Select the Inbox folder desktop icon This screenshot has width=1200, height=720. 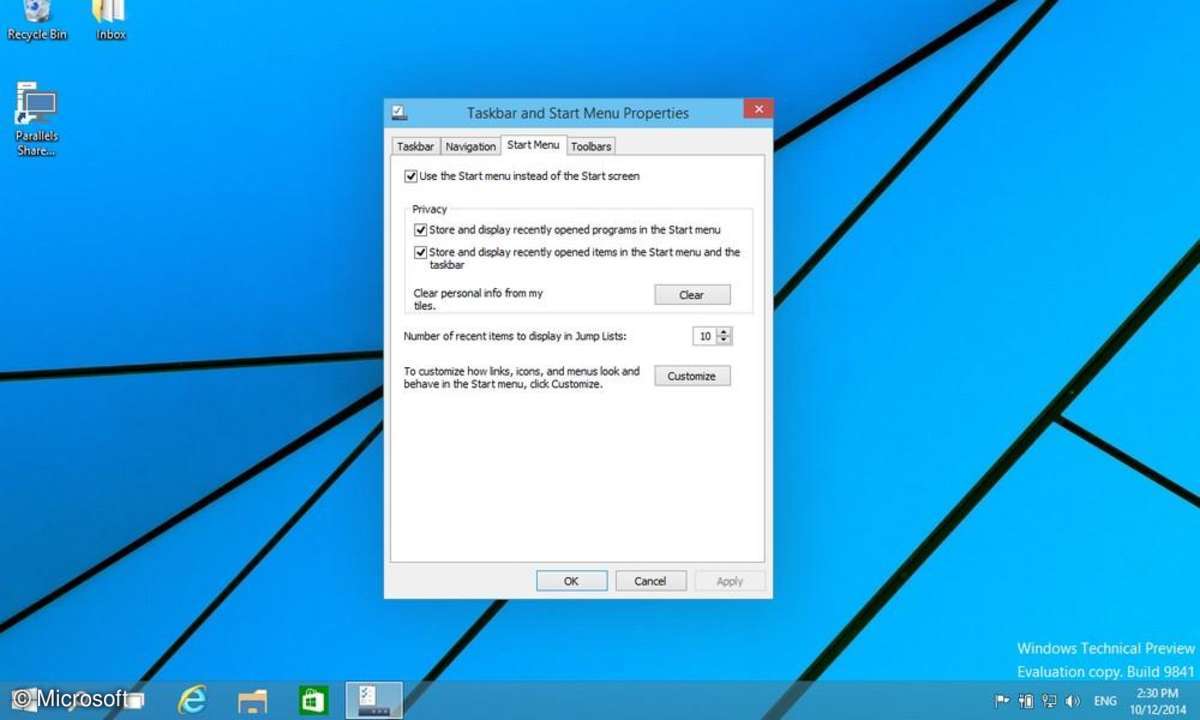coord(110,21)
